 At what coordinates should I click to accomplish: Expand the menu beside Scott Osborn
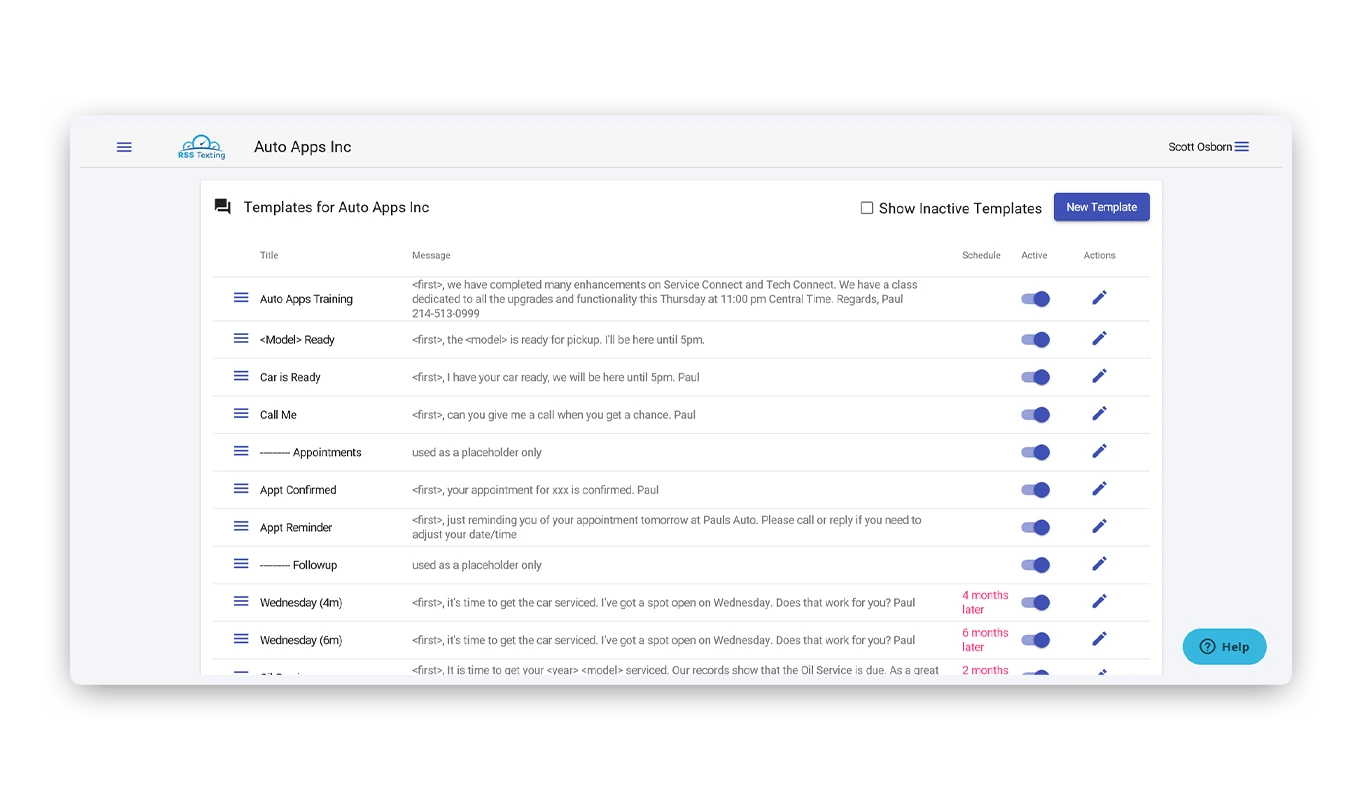tap(1241, 146)
